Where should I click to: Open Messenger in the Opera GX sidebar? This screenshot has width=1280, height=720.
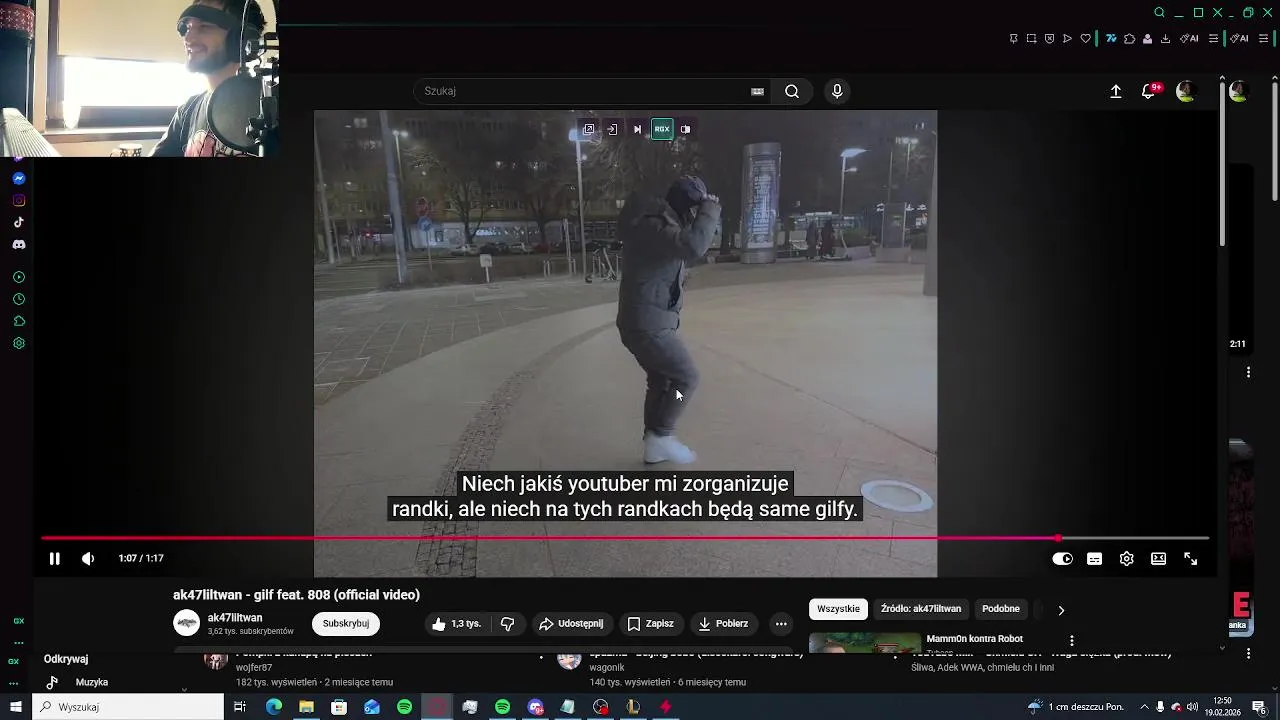click(18, 178)
